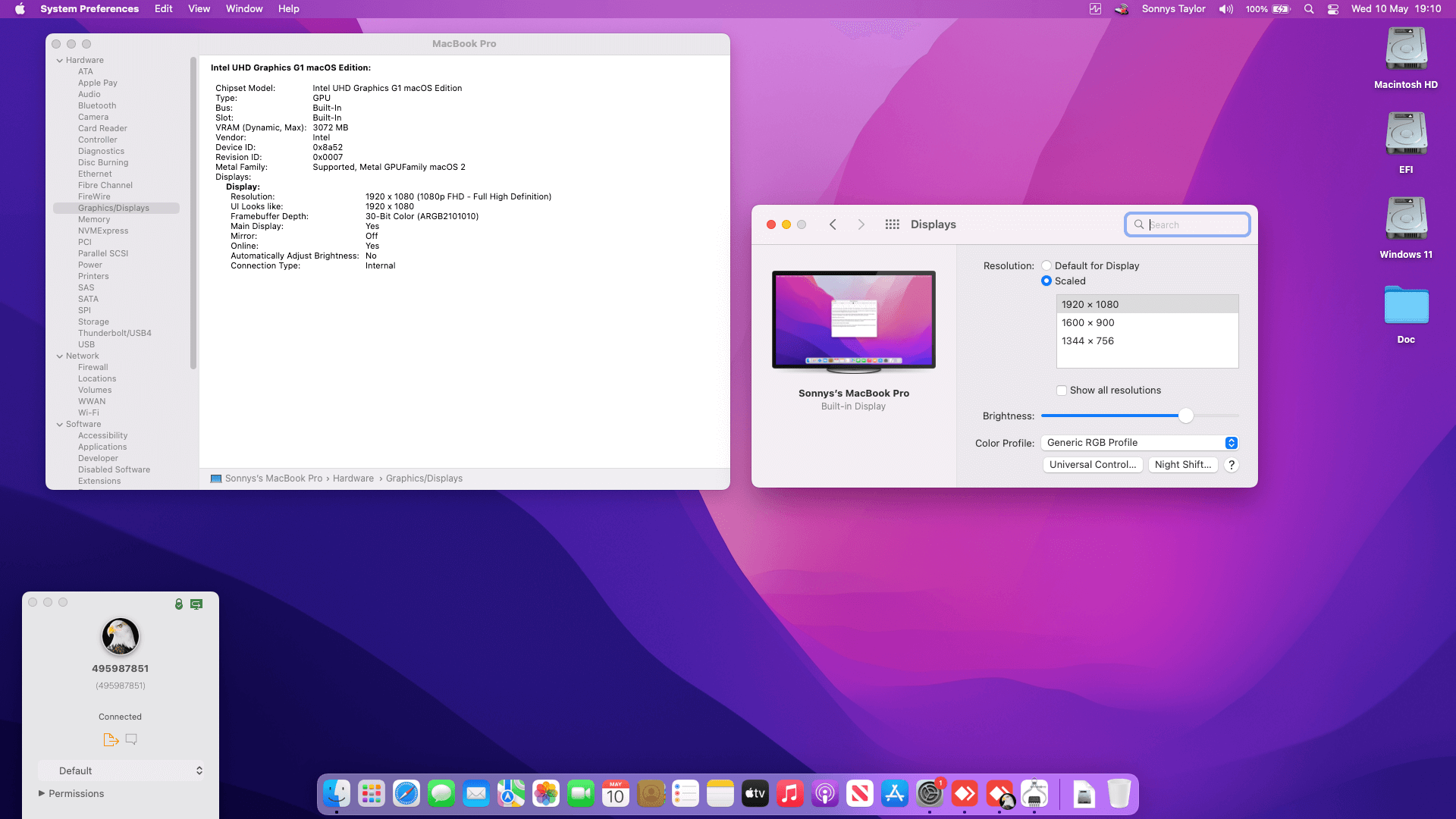Click the chat bubble icon in AnyDesk panel
Image resolution: width=1456 pixels, height=819 pixels.
(x=131, y=739)
